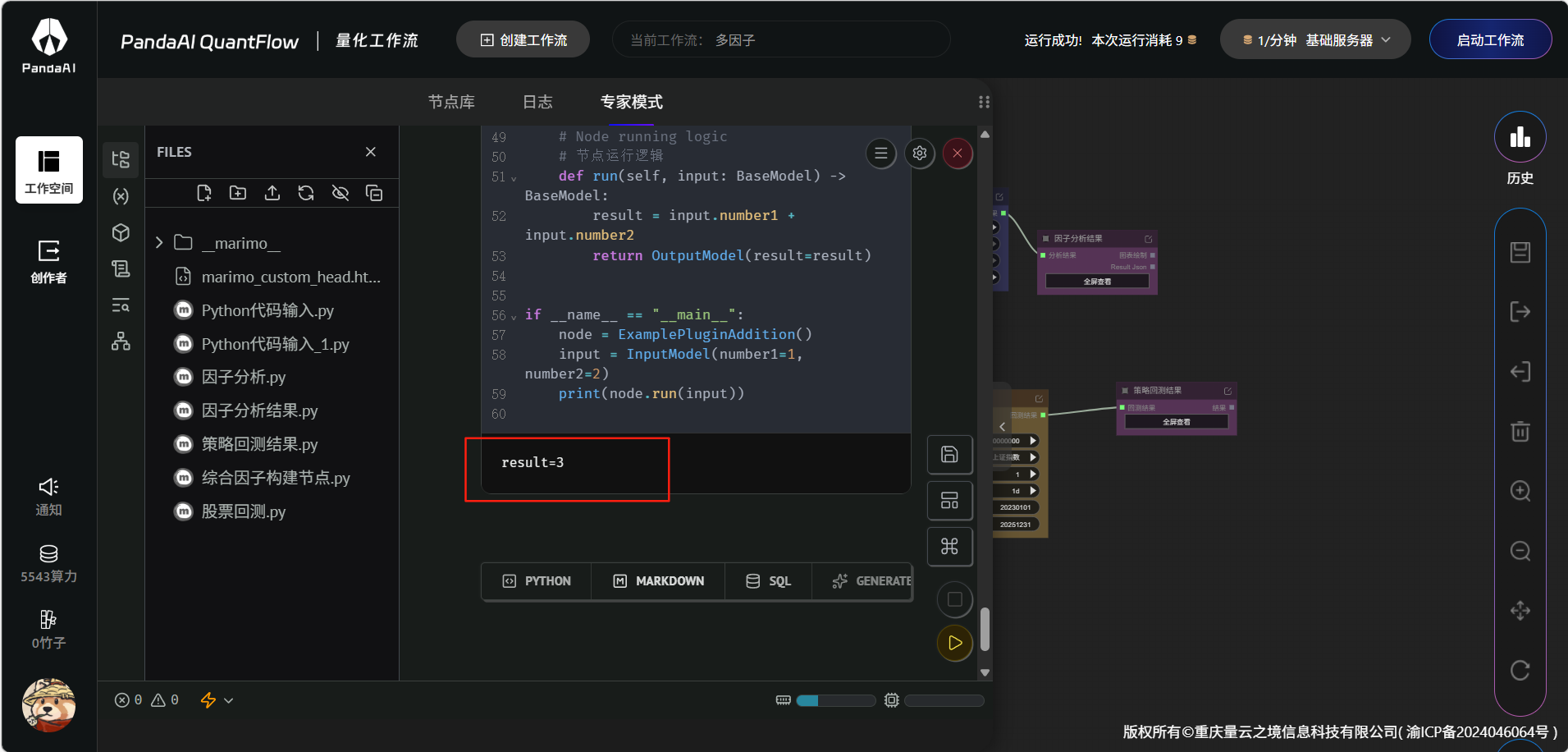Click the PandaAI logo
The height and width of the screenshot is (752, 1568).
point(49,46)
